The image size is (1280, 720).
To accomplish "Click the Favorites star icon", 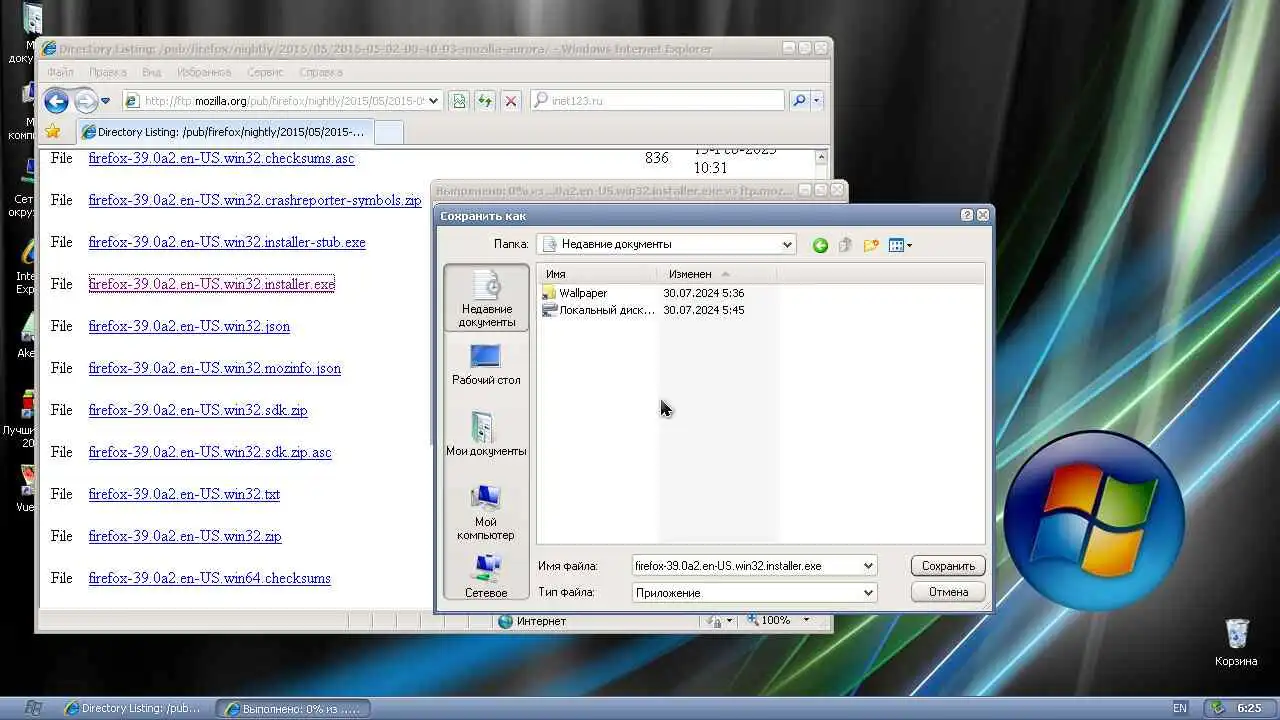I will (x=53, y=131).
